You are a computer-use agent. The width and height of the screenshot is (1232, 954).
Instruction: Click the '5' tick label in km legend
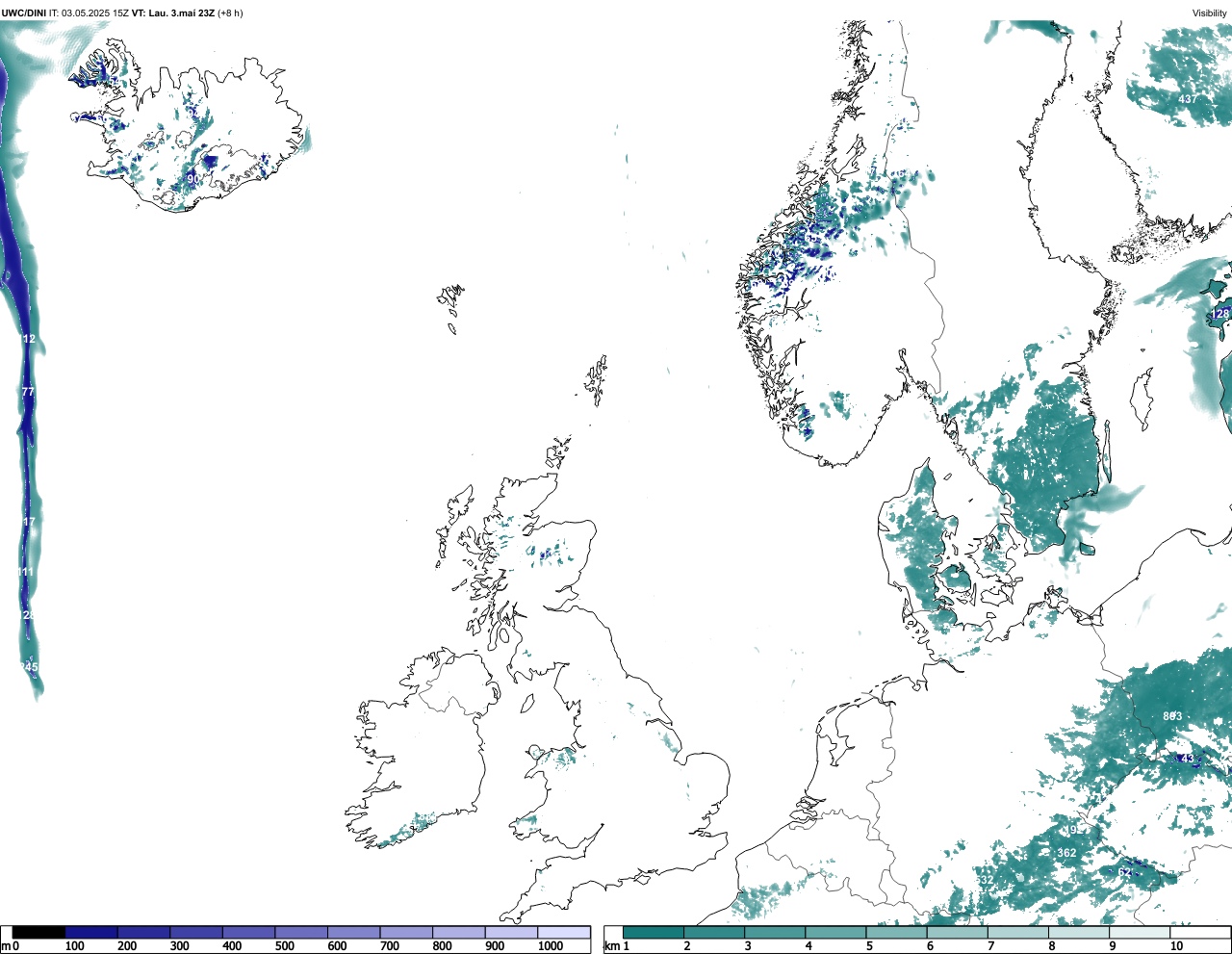tap(869, 946)
